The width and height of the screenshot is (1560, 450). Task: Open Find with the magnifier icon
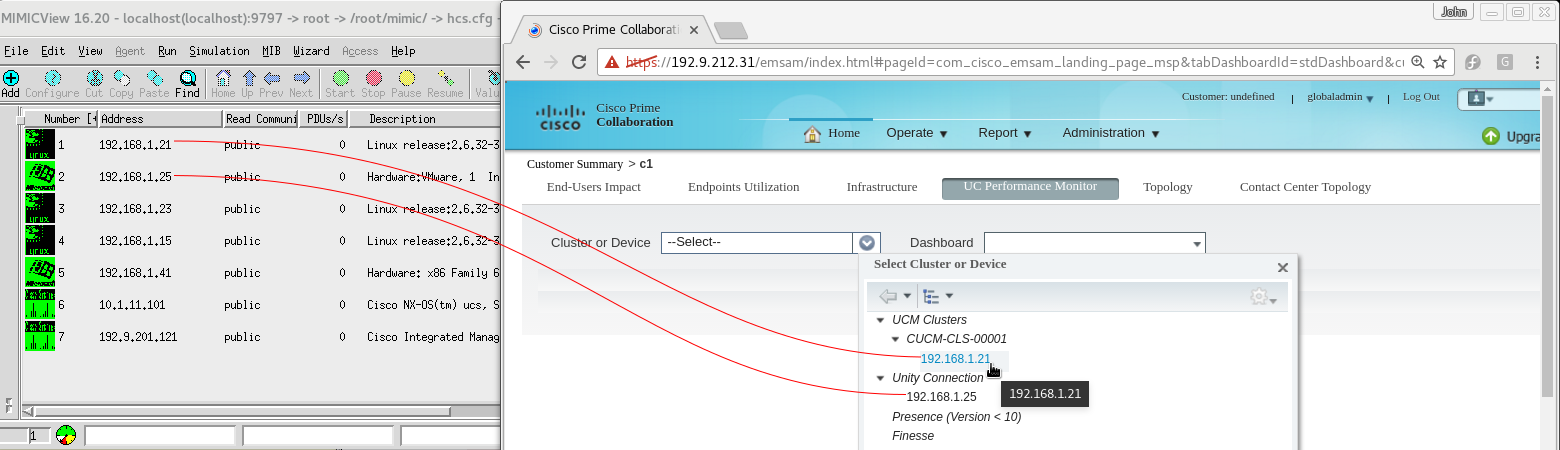[188, 78]
